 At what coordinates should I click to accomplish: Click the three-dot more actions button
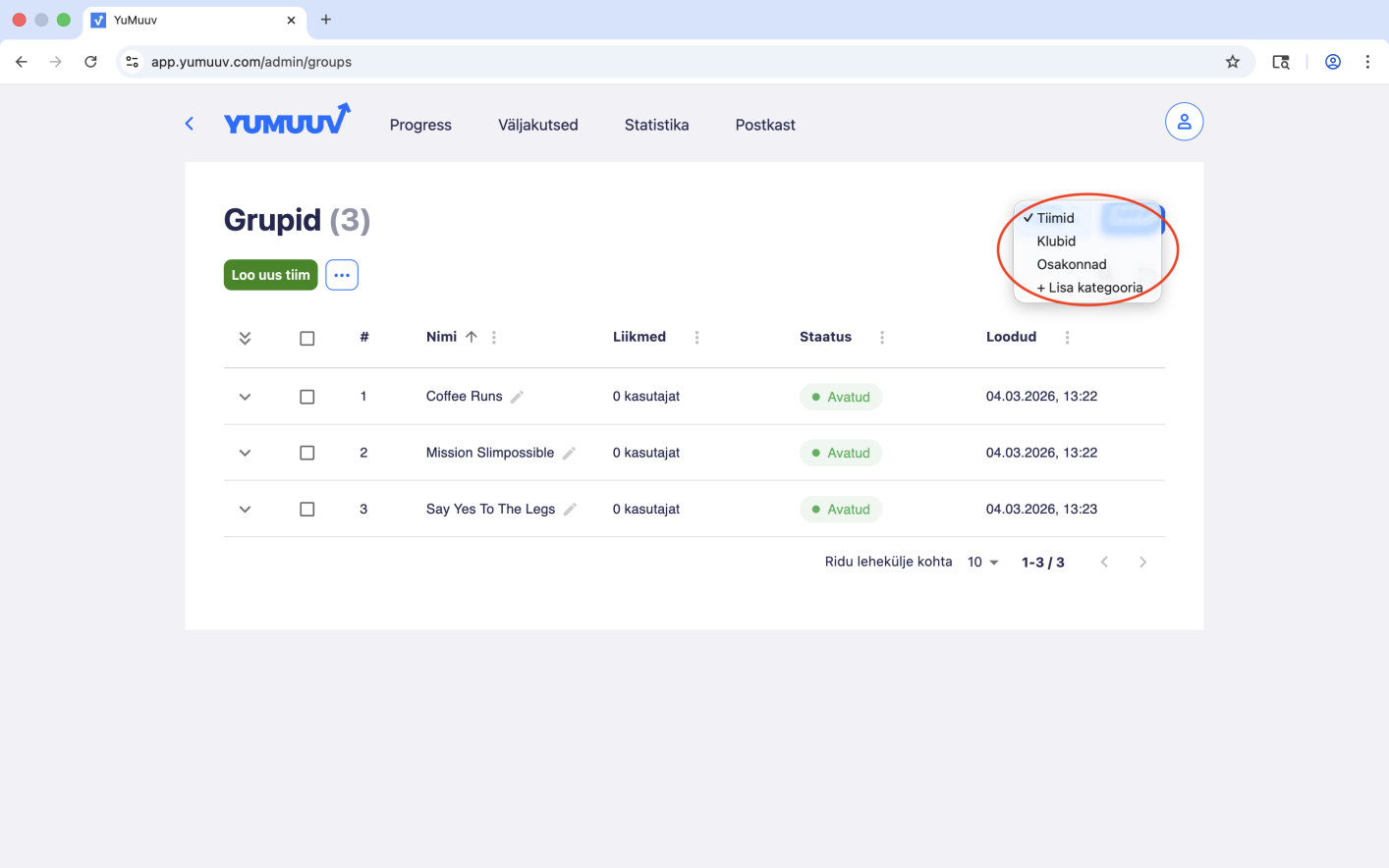[342, 275]
